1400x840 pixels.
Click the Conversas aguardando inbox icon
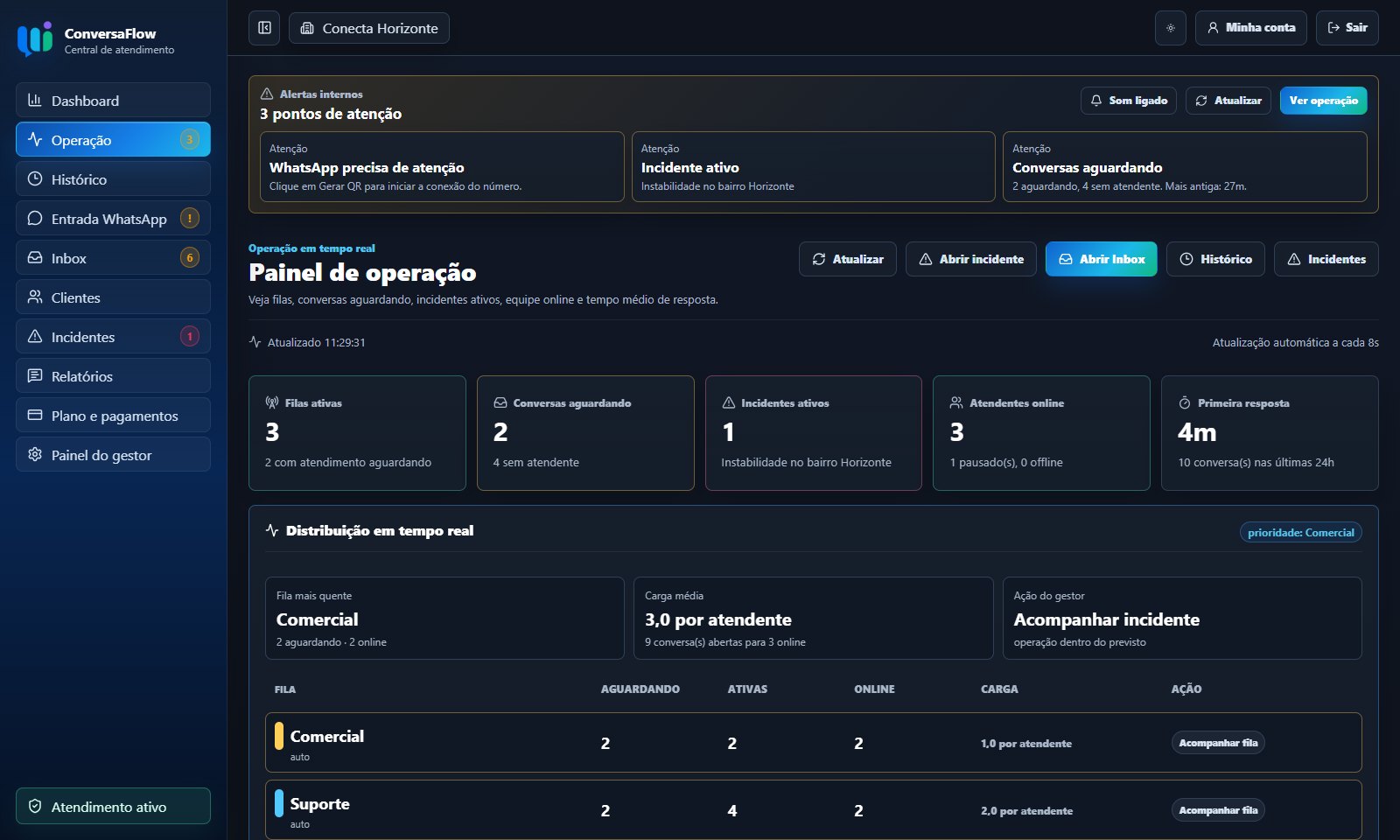pos(500,402)
